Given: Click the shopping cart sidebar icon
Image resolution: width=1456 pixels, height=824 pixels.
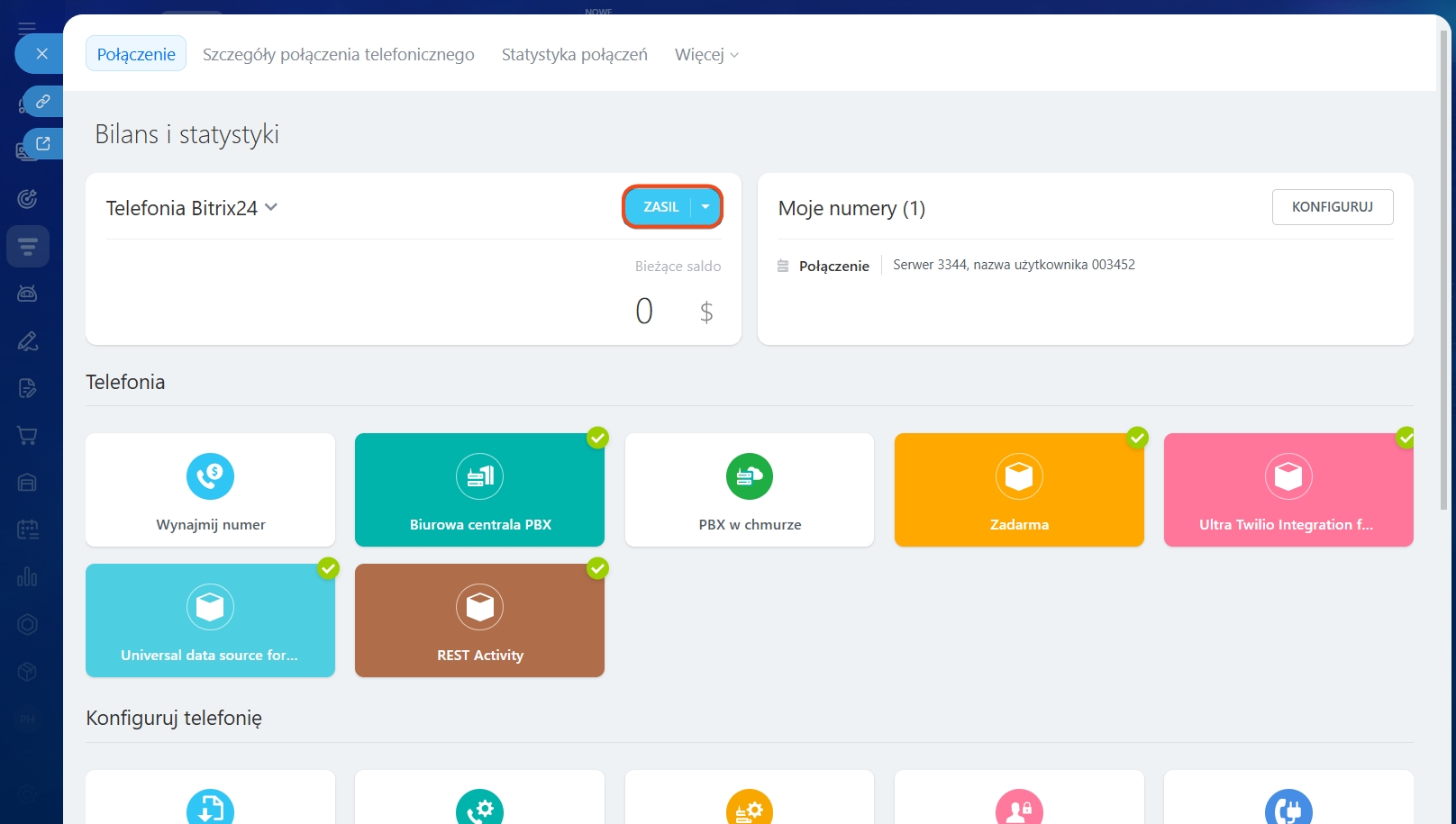Looking at the screenshot, I should tap(27, 436).
